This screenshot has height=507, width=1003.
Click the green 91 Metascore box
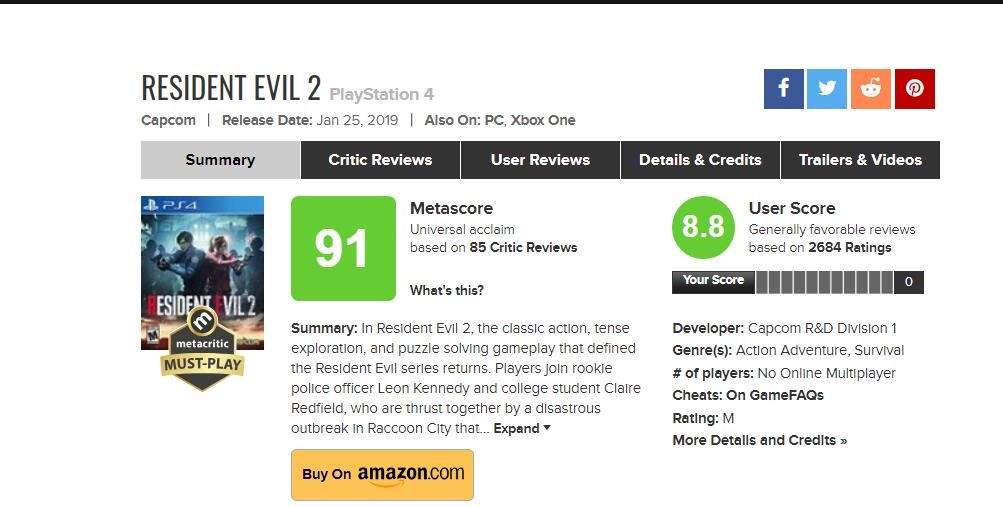pyautogui.click(x=343, y=248)
